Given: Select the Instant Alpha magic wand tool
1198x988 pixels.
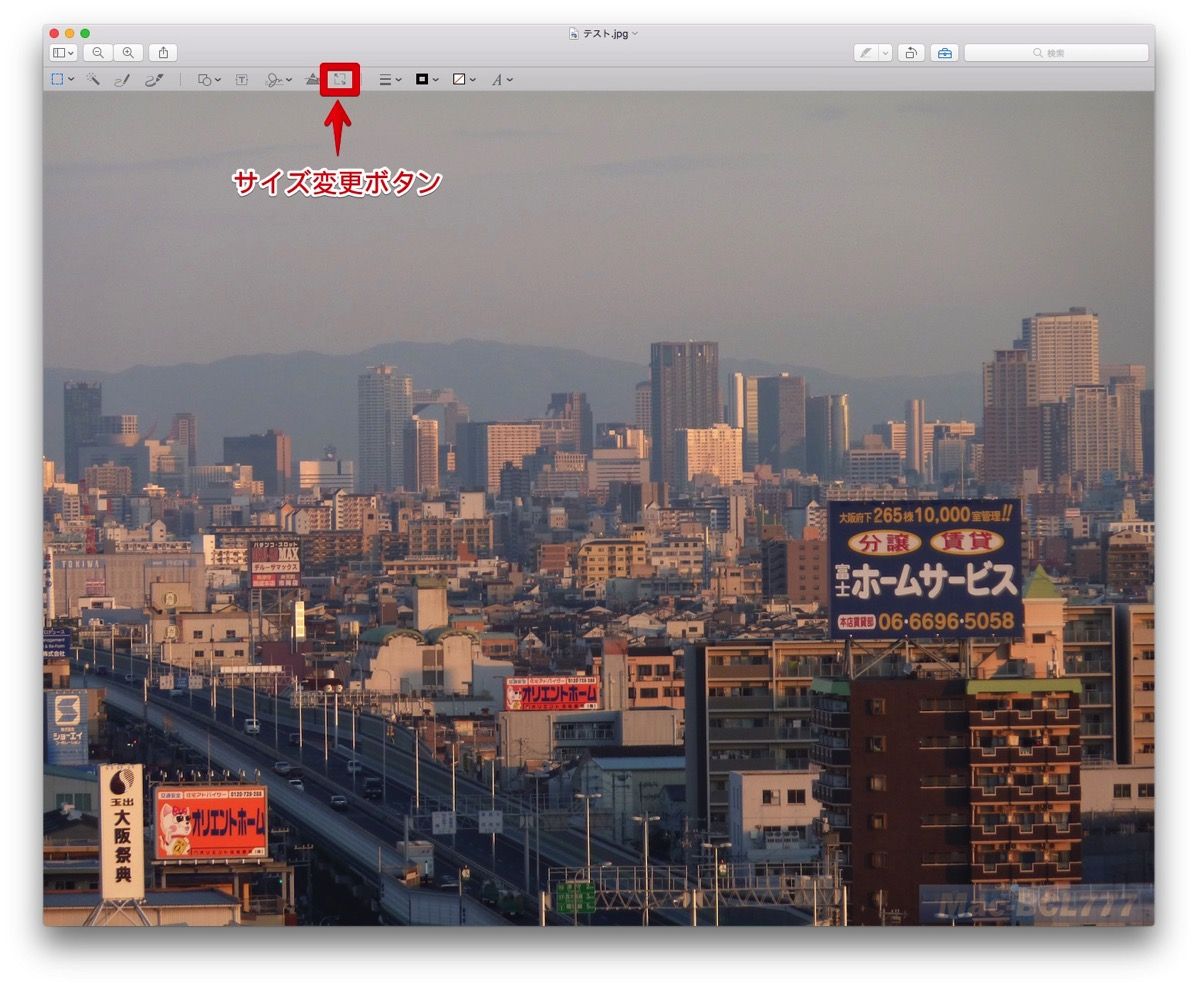Looking at the screenshot, I should point(92,79).
